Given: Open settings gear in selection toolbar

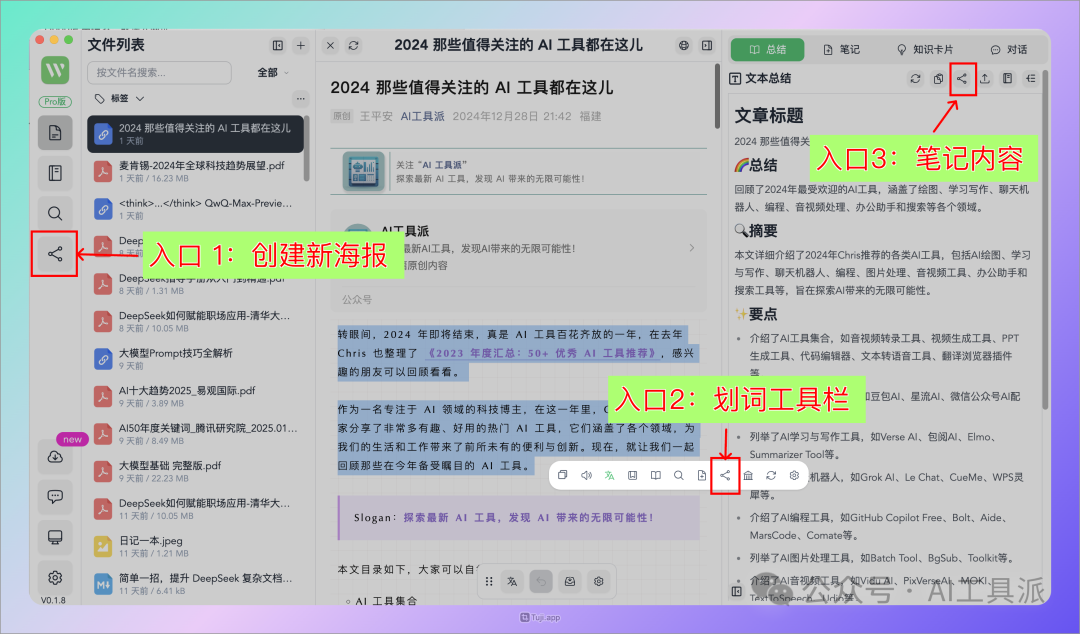Looking at the screenshot, I should [x=794, y=476].
